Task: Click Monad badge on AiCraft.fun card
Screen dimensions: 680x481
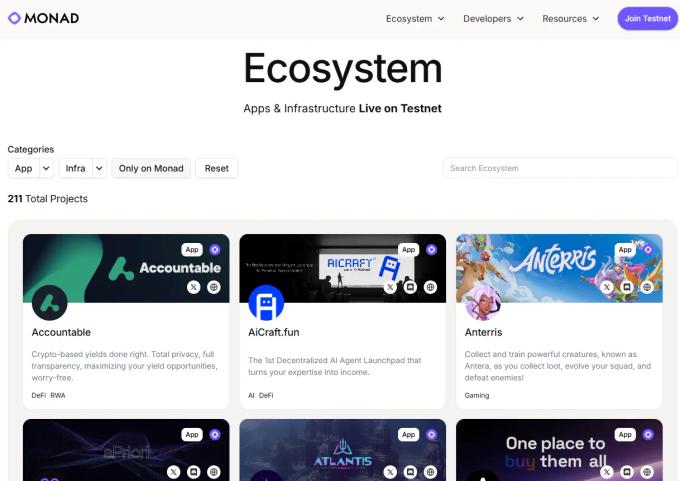Action: [432, 249]
